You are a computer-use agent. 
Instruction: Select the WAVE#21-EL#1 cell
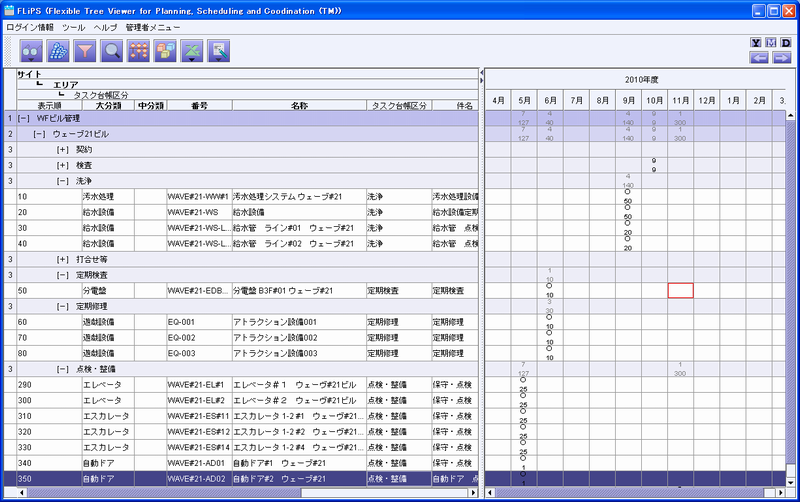point(199,385)
